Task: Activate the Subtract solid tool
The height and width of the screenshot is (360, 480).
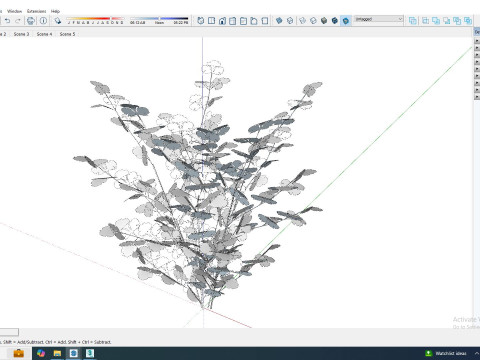Action: coord(447,21)
